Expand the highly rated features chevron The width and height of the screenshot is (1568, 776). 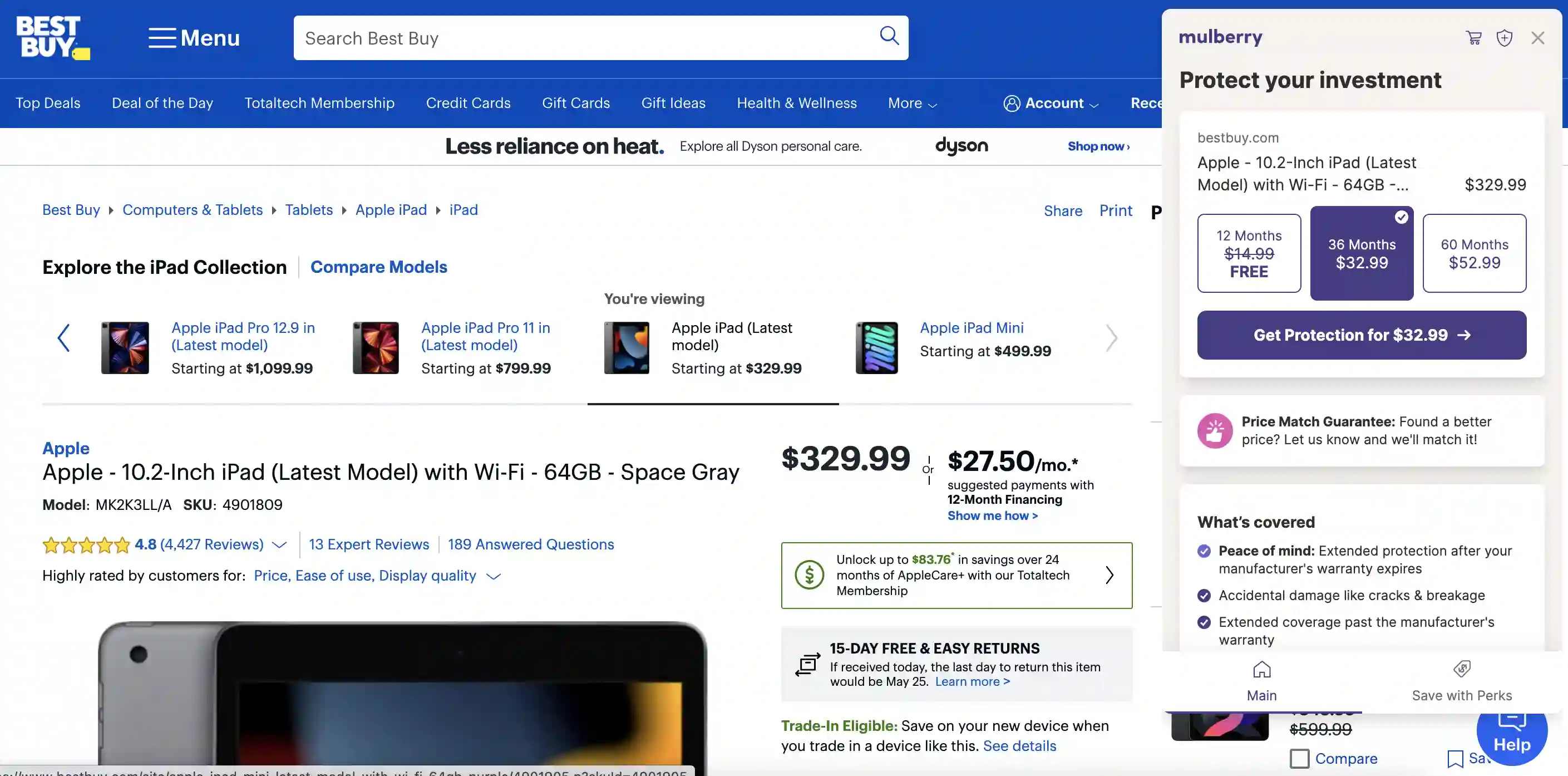pos(494,576)
